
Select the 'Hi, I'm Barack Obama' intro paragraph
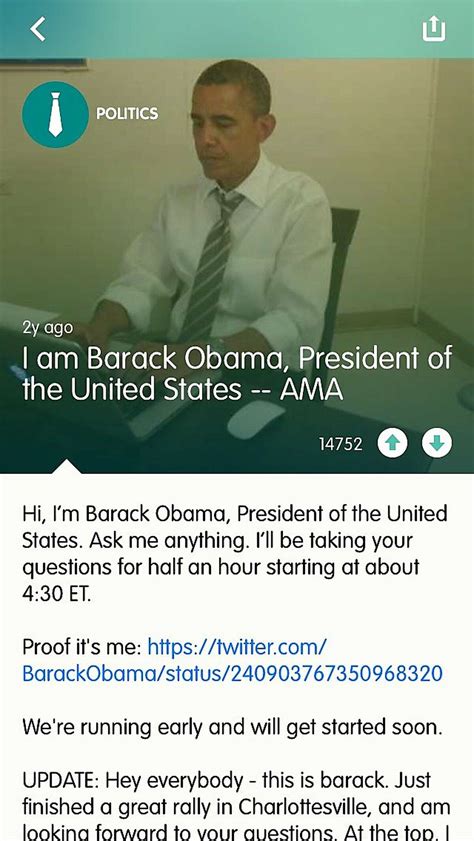pyautogui.click(x=234, y=553)
